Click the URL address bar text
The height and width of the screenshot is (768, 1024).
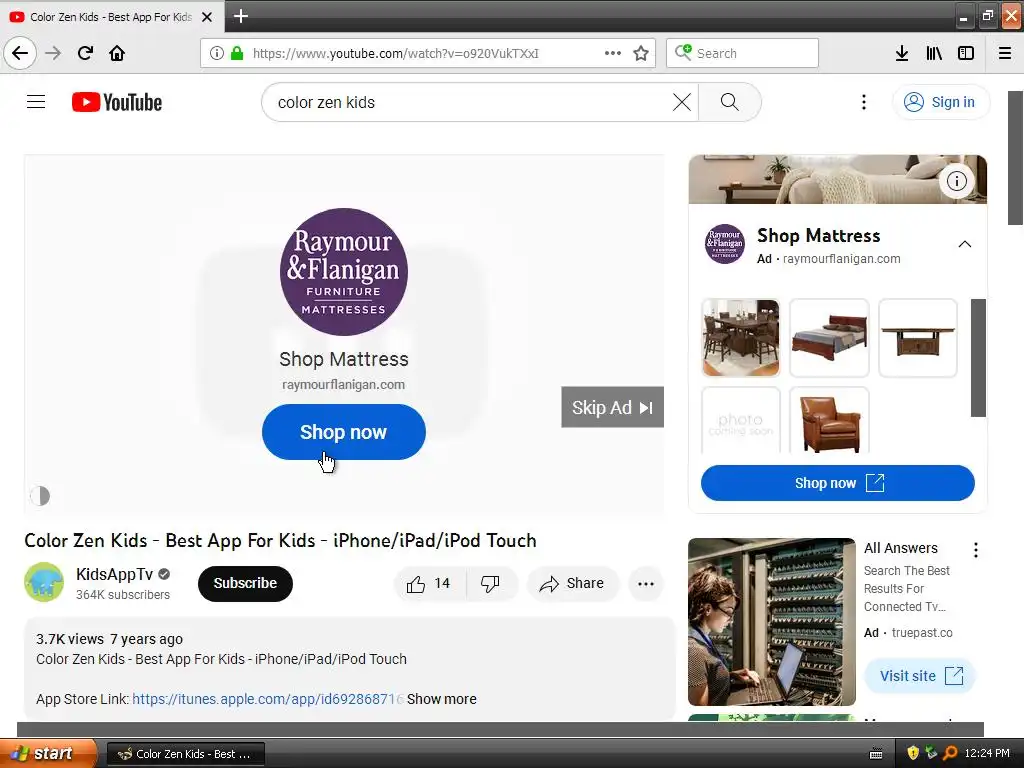click(396, 54)
